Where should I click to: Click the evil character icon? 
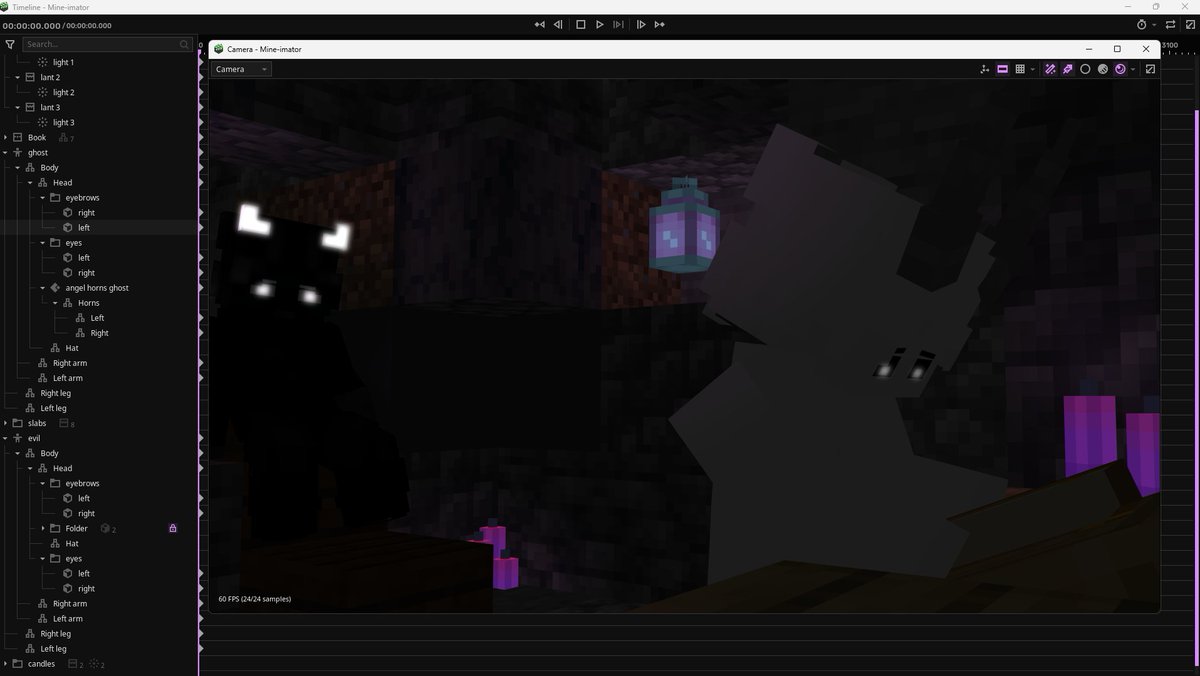[18, 438]
